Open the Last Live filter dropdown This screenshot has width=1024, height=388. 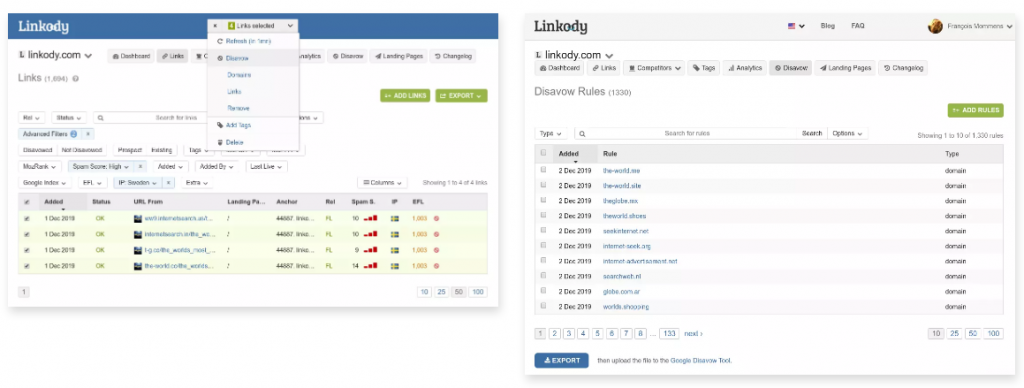pos(266,167)
